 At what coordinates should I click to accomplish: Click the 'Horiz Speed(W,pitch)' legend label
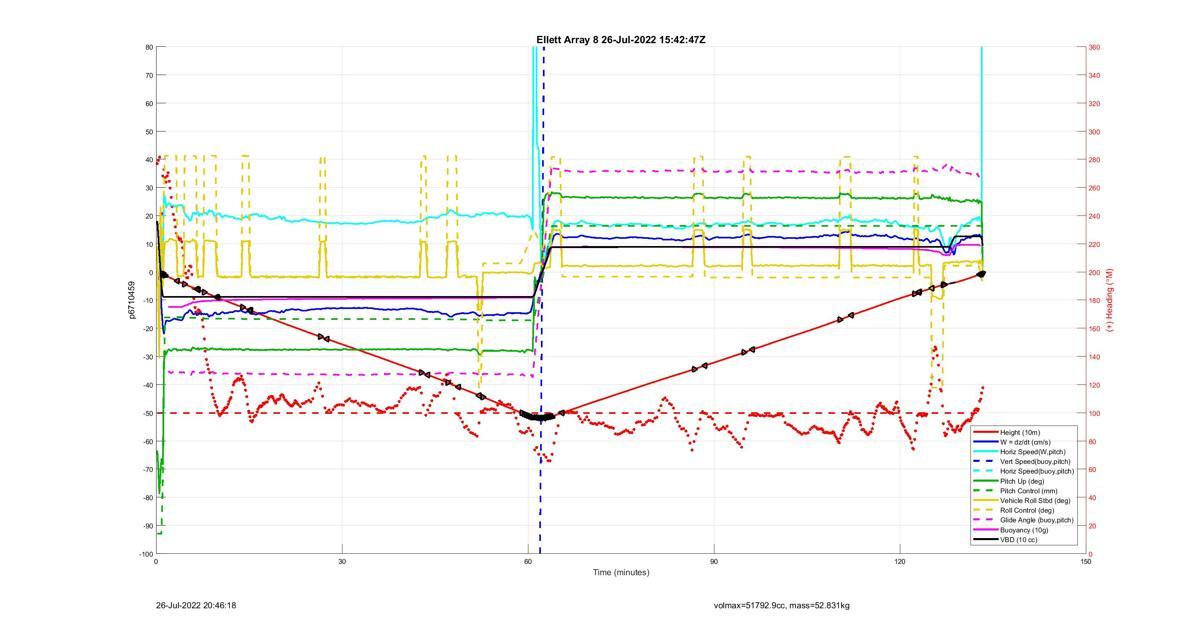click(1032, 451)
